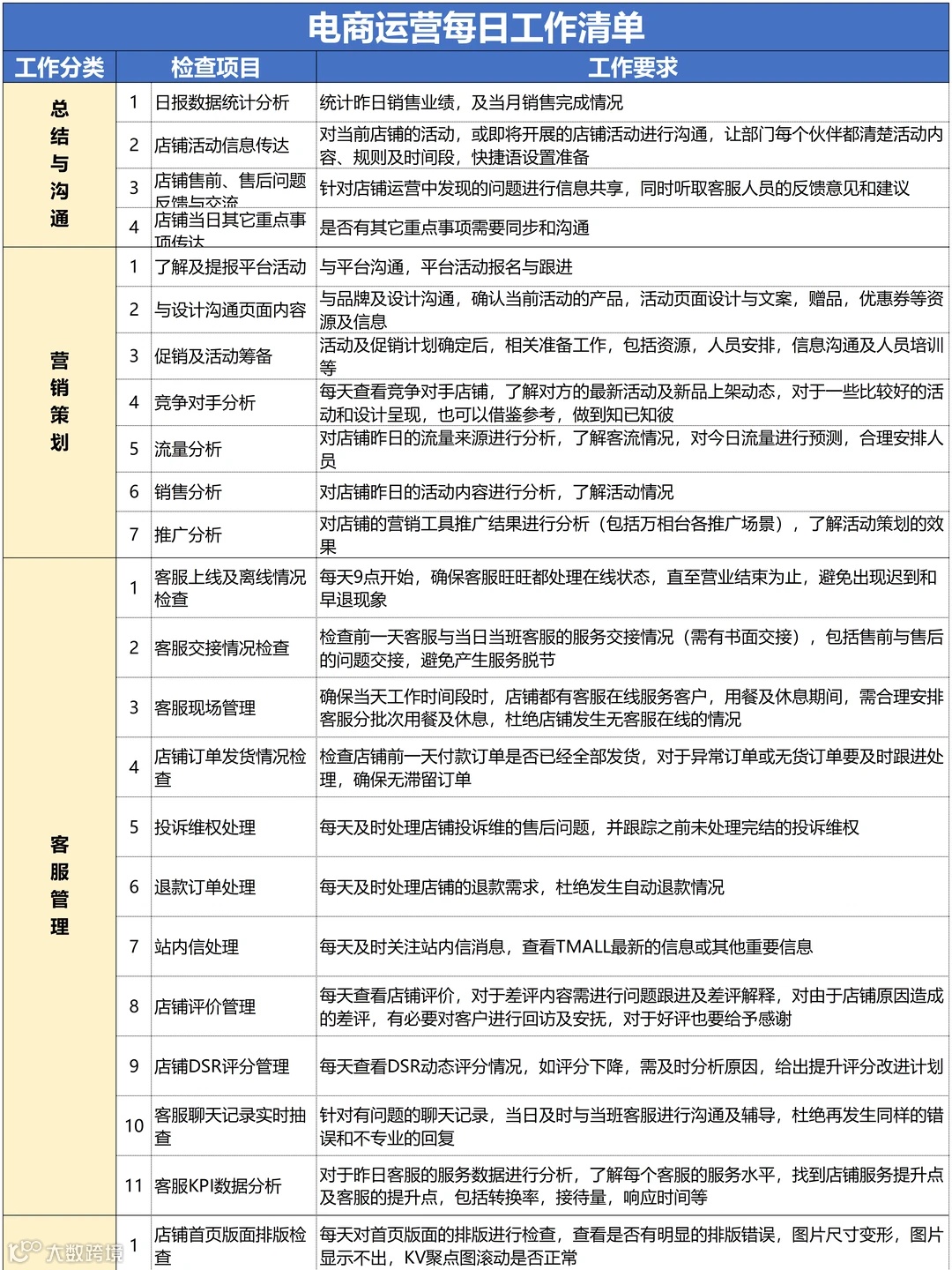
Task: Click the 工作要求 column header
Action: coord(633,67)
